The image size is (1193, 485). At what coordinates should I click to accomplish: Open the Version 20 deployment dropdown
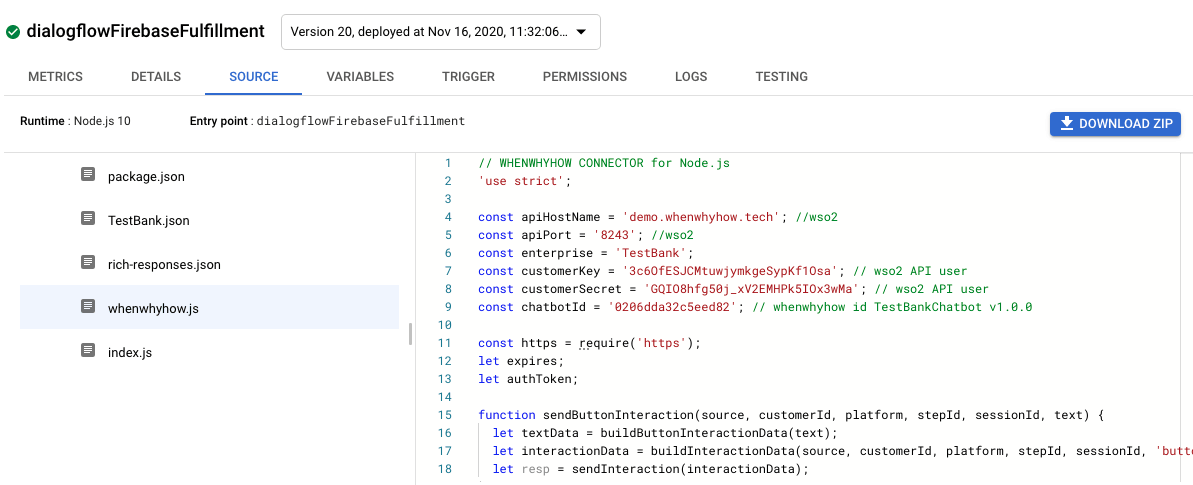pos(430,32)
